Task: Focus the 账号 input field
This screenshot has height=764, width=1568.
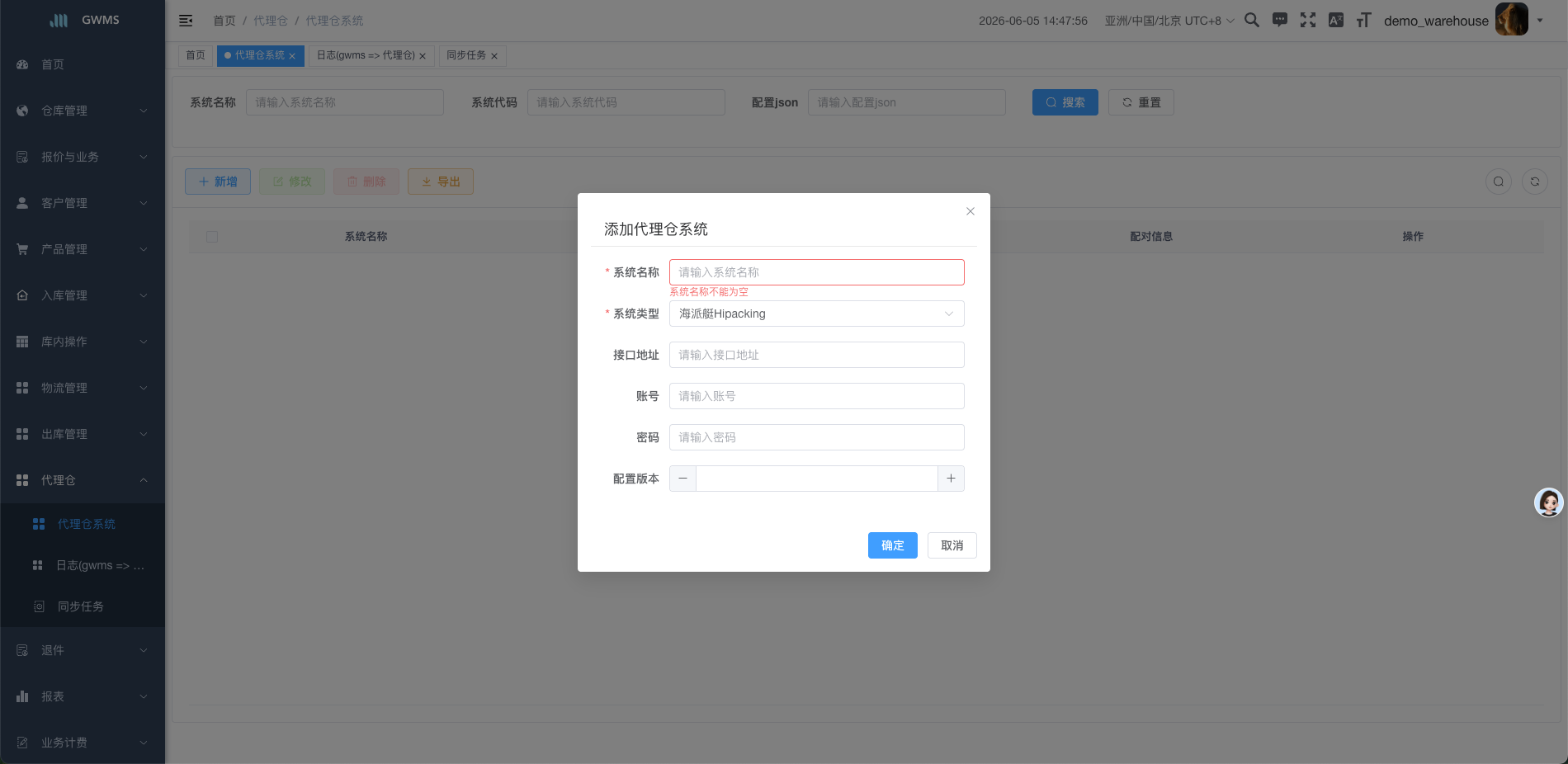Action: click(817, 396)
